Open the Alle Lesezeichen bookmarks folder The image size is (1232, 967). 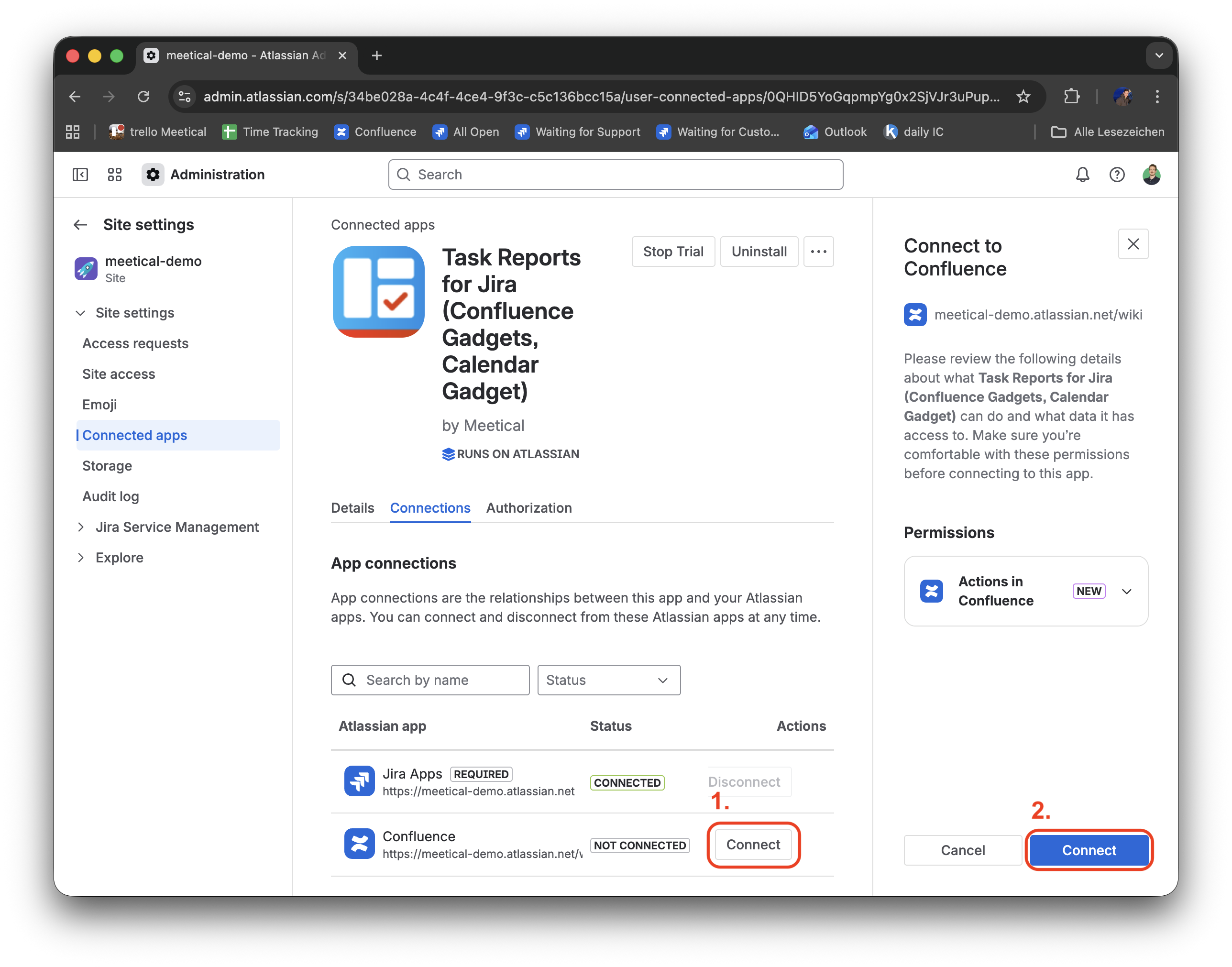(x=1108, y=132)
